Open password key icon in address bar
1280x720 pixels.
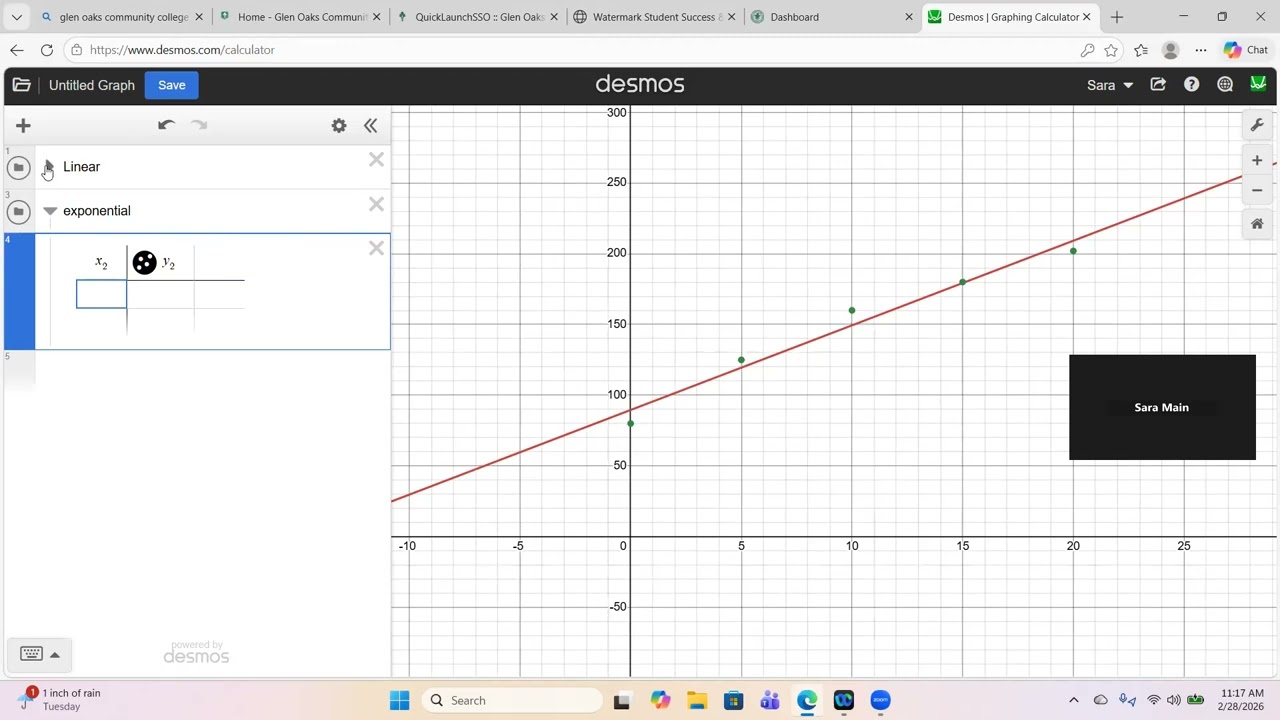tap(1087, 50)
